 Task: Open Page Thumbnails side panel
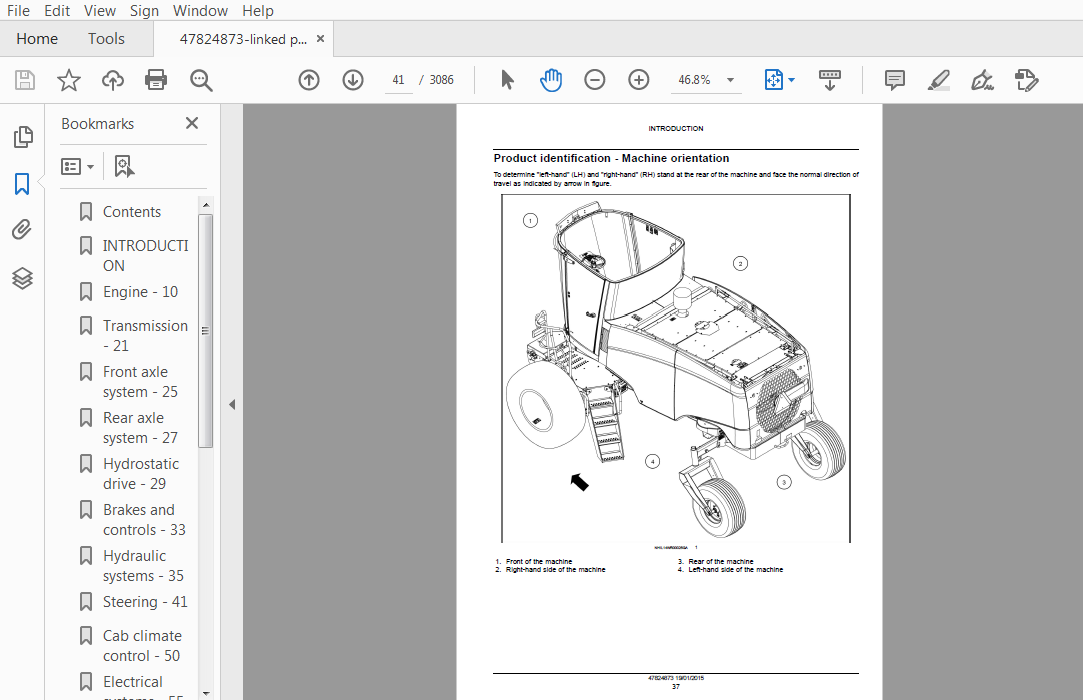pos(23,137)
